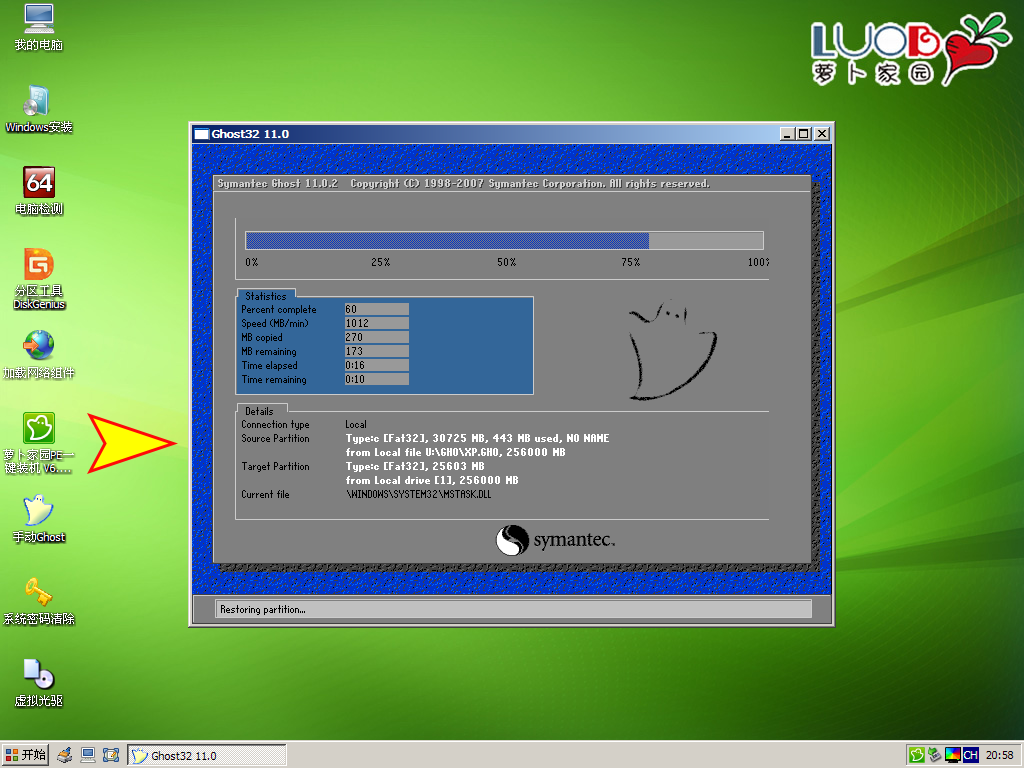Open the 电脑检测 hardware check icon
The image size is (1024, 768).
tap(38, 182)
